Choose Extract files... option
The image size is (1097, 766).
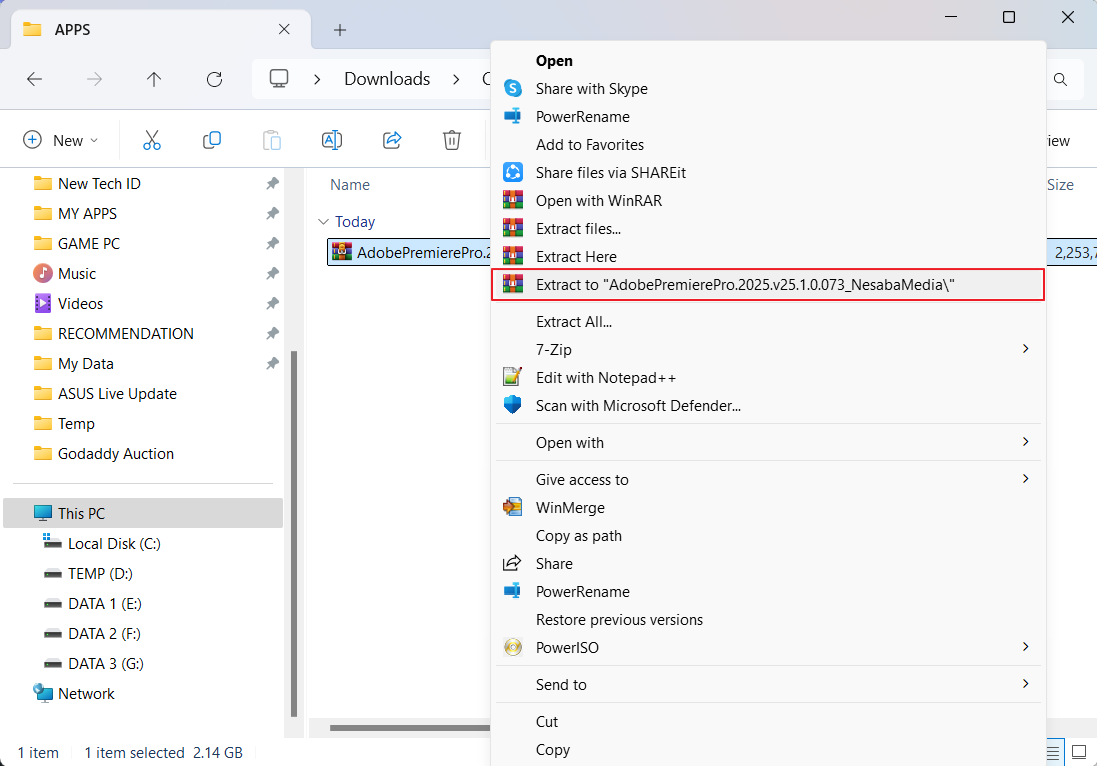(768, 228)
